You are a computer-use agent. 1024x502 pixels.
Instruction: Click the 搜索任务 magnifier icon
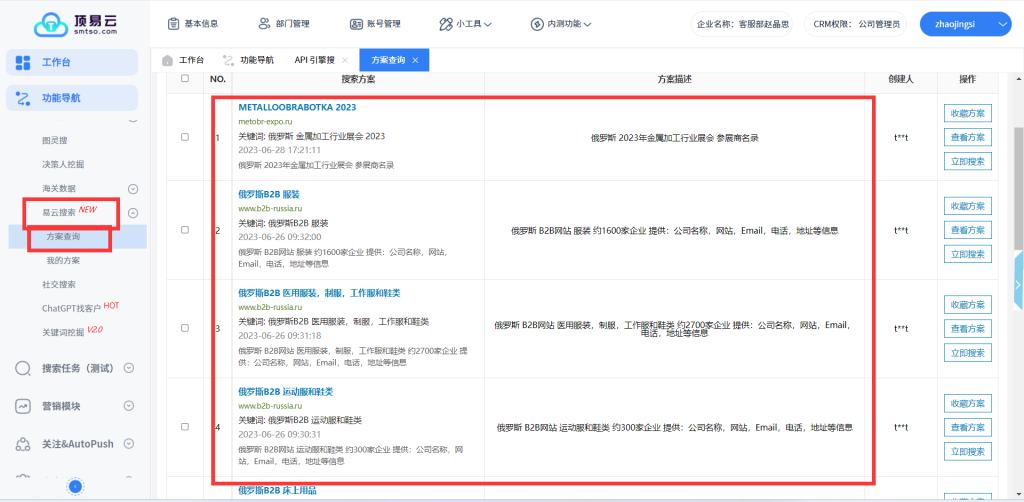click(24, 368)
